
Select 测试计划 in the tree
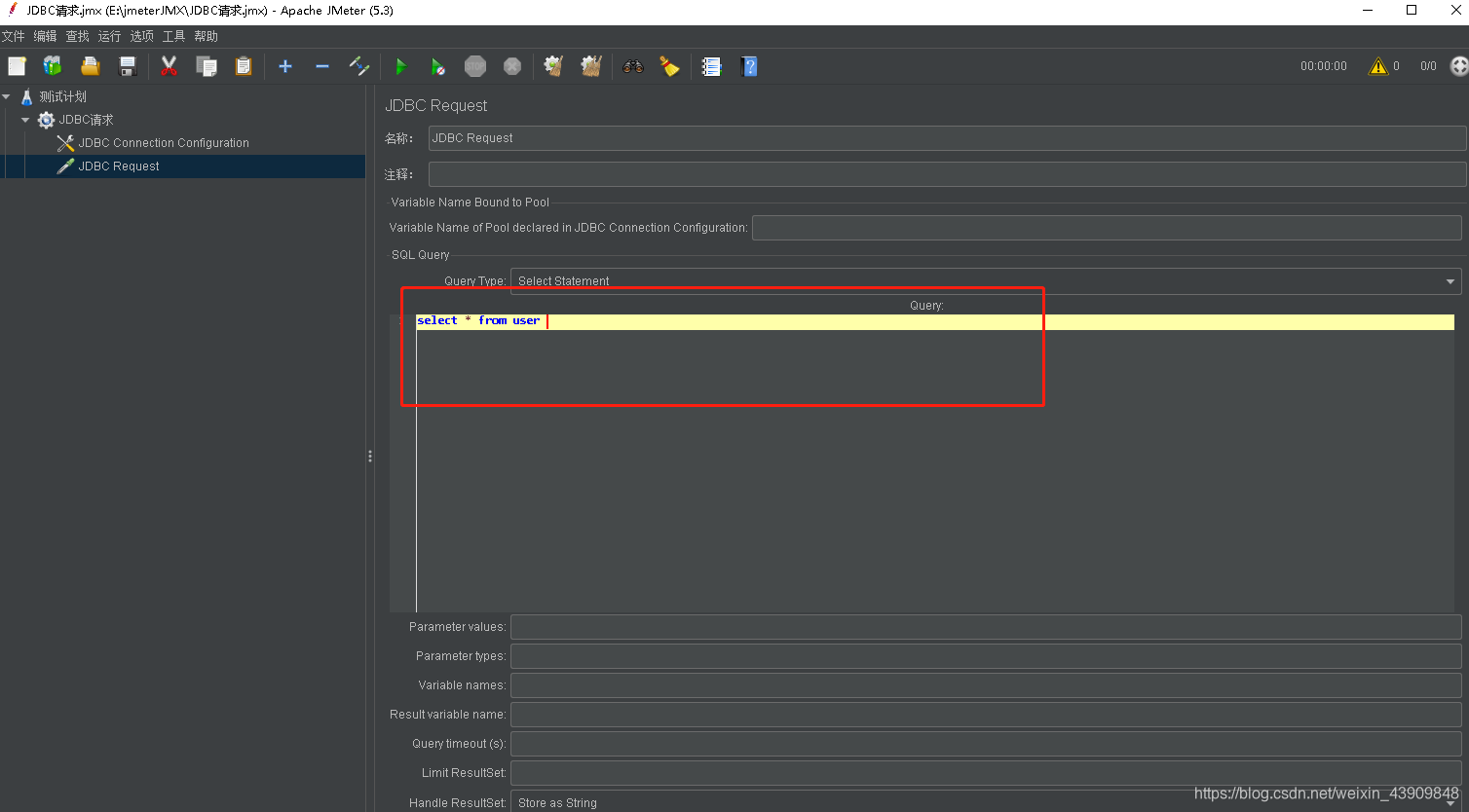63,96
